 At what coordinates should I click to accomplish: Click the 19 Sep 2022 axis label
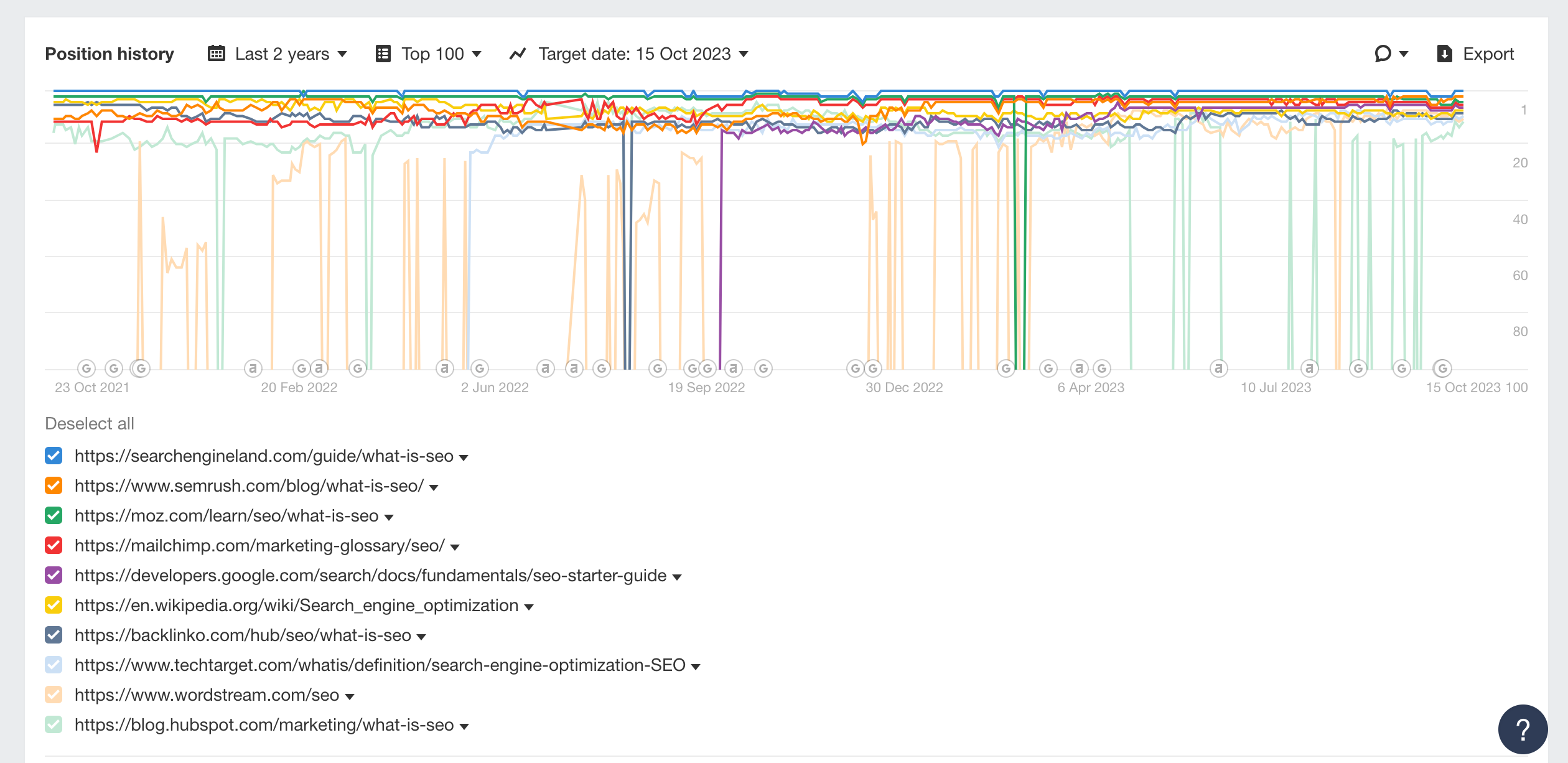tap(706, 387)
